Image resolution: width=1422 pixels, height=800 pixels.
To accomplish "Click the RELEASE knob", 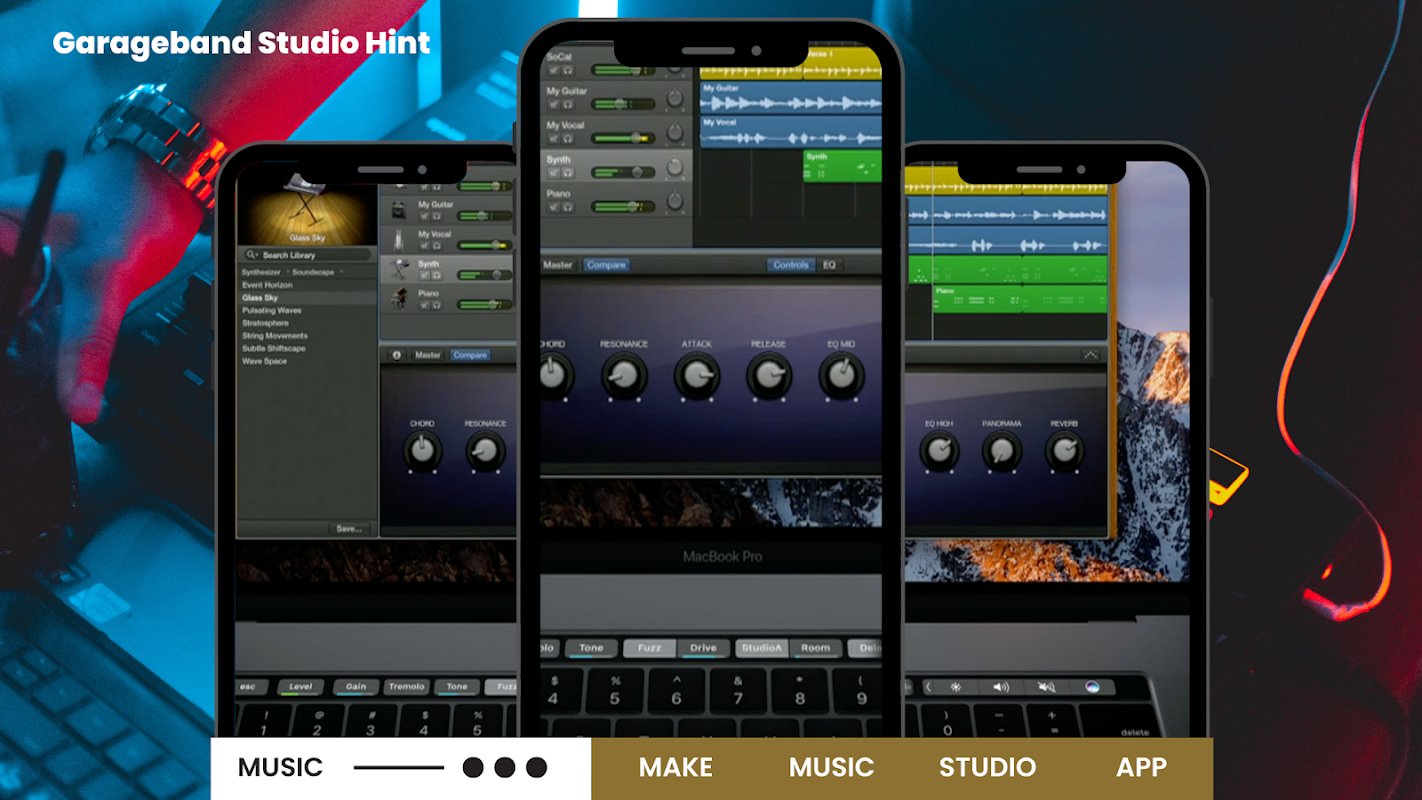I will point(768,377).
